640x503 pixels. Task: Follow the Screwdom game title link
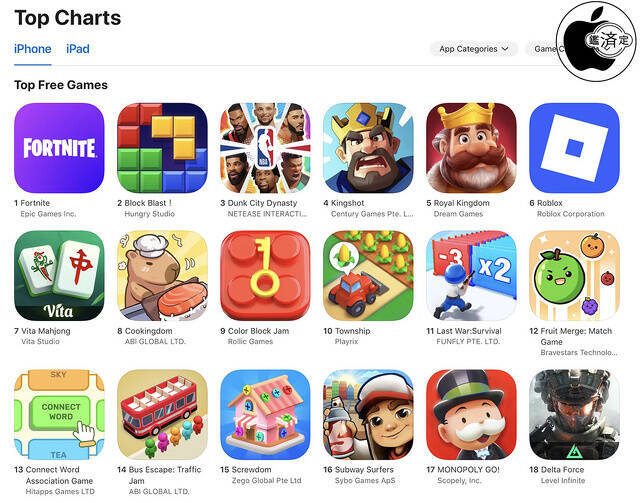pos(251,470)
